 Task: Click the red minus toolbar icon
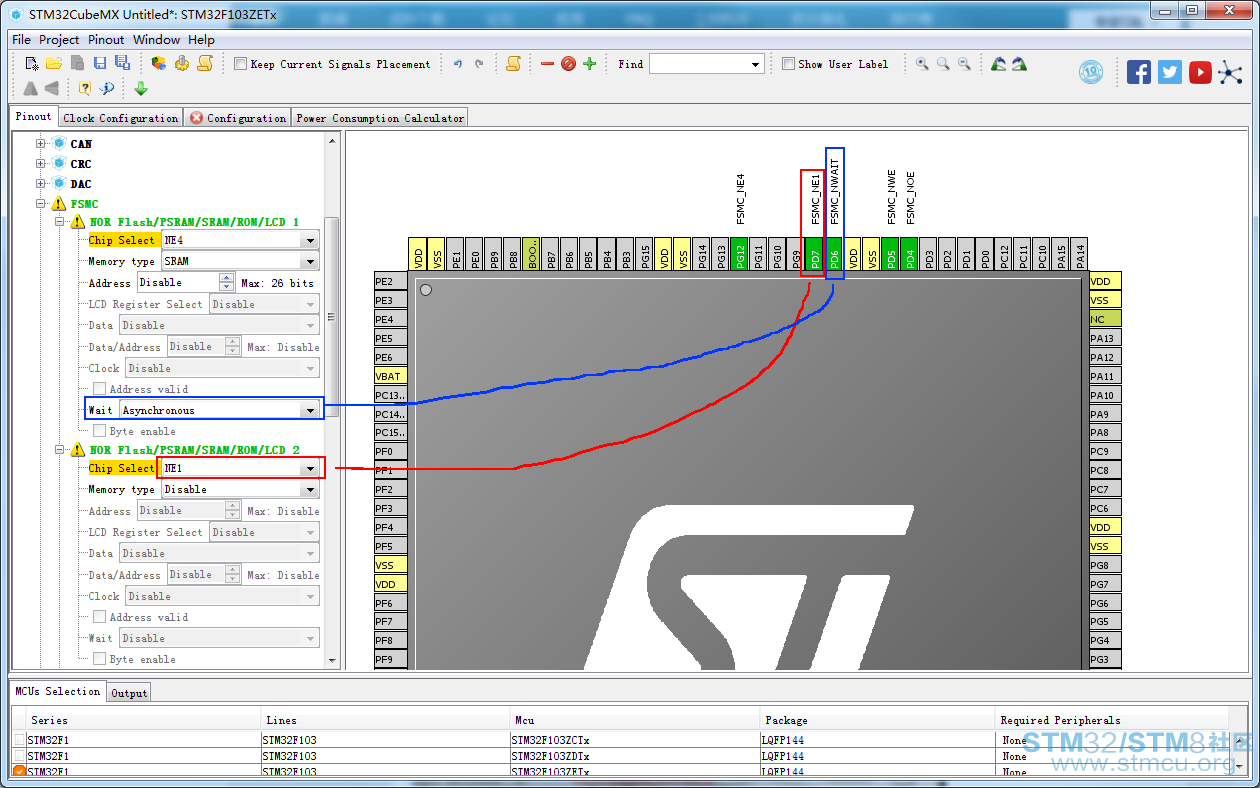point(547,64)
